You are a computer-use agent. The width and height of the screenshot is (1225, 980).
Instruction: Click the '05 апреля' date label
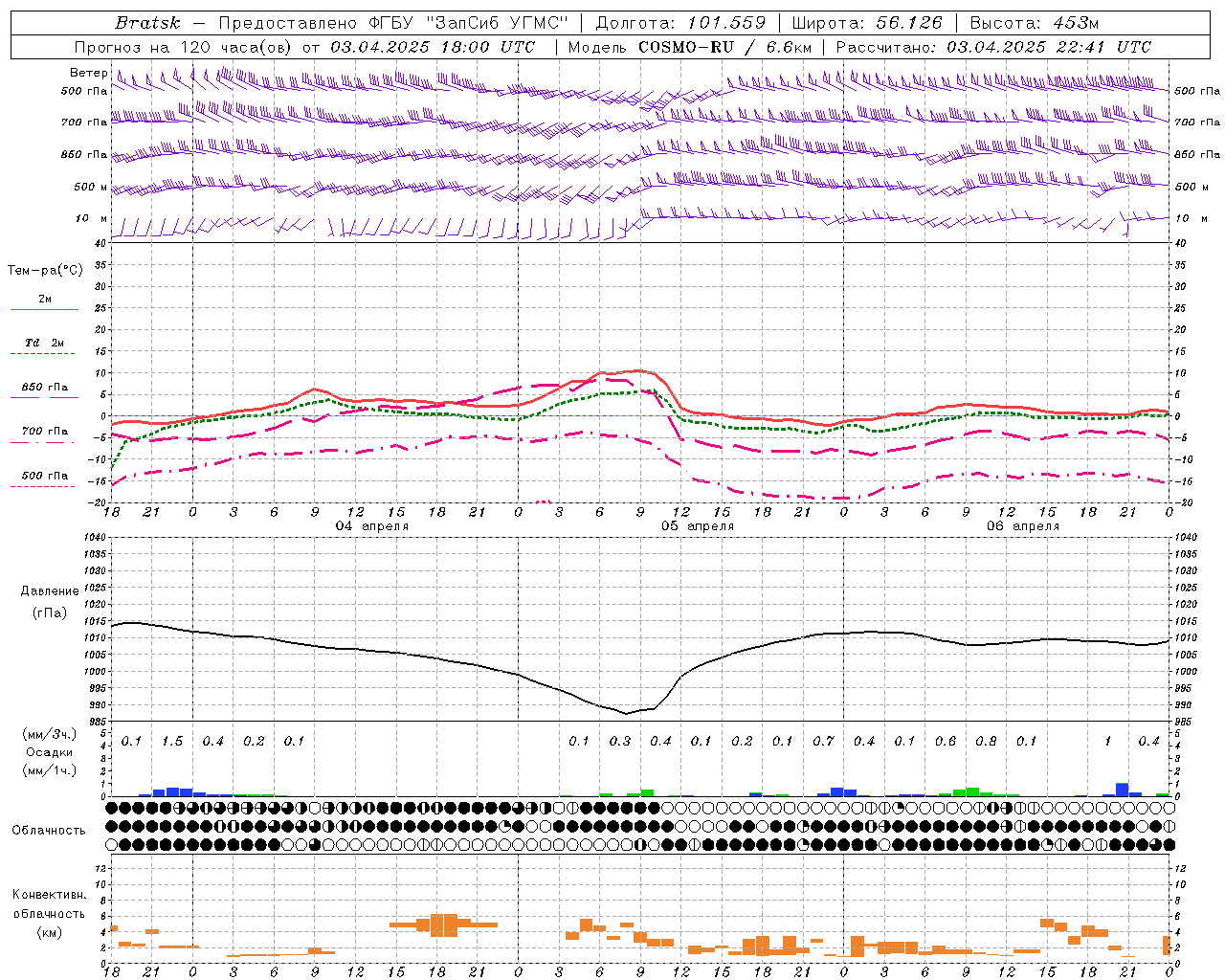698,526
